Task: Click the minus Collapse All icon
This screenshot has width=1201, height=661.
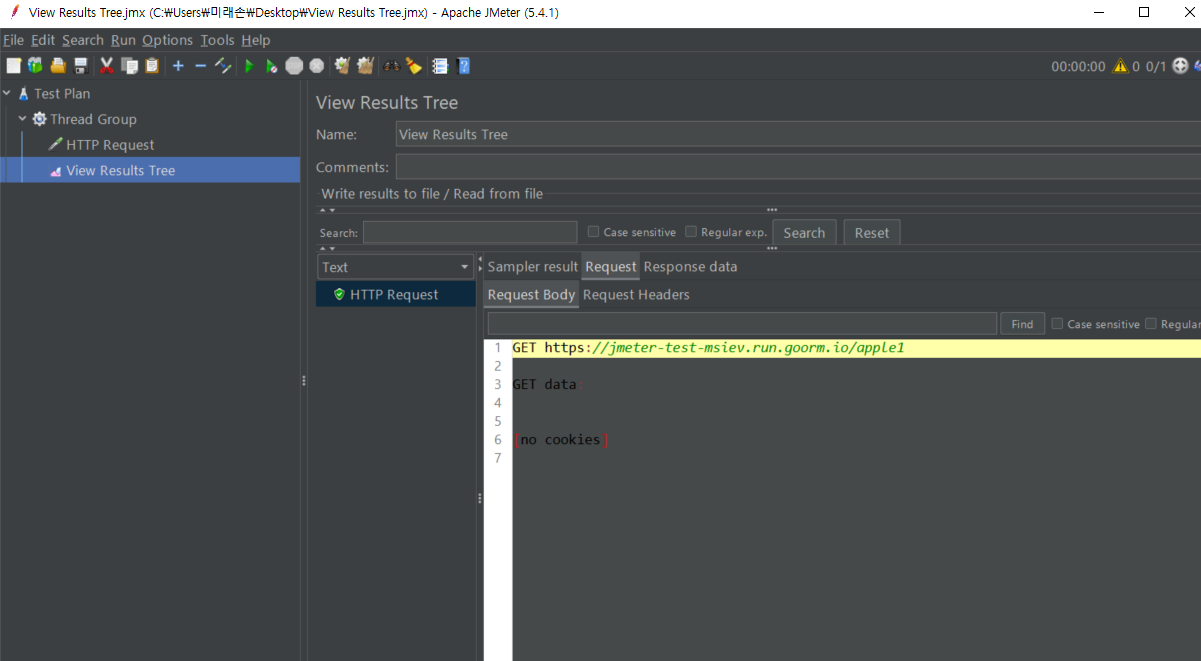Action: click(200, 66)
